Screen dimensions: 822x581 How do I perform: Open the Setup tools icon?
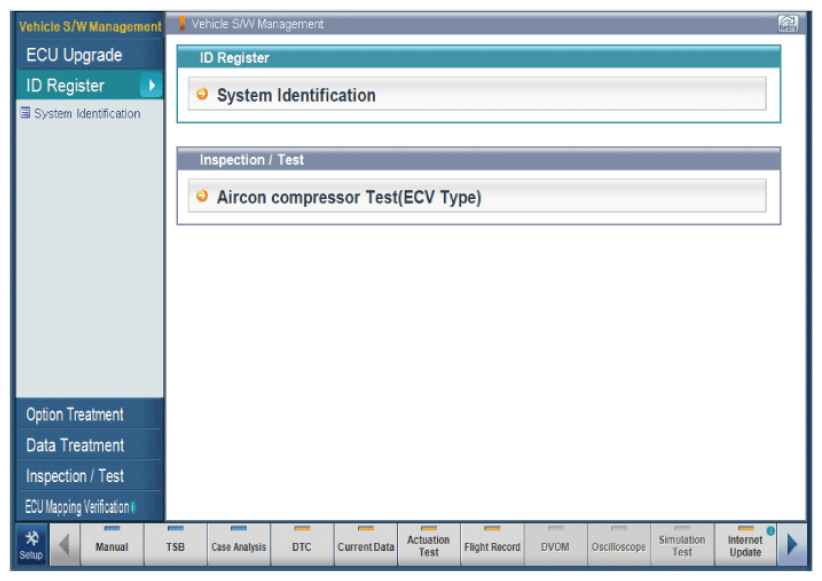(31, 545)
